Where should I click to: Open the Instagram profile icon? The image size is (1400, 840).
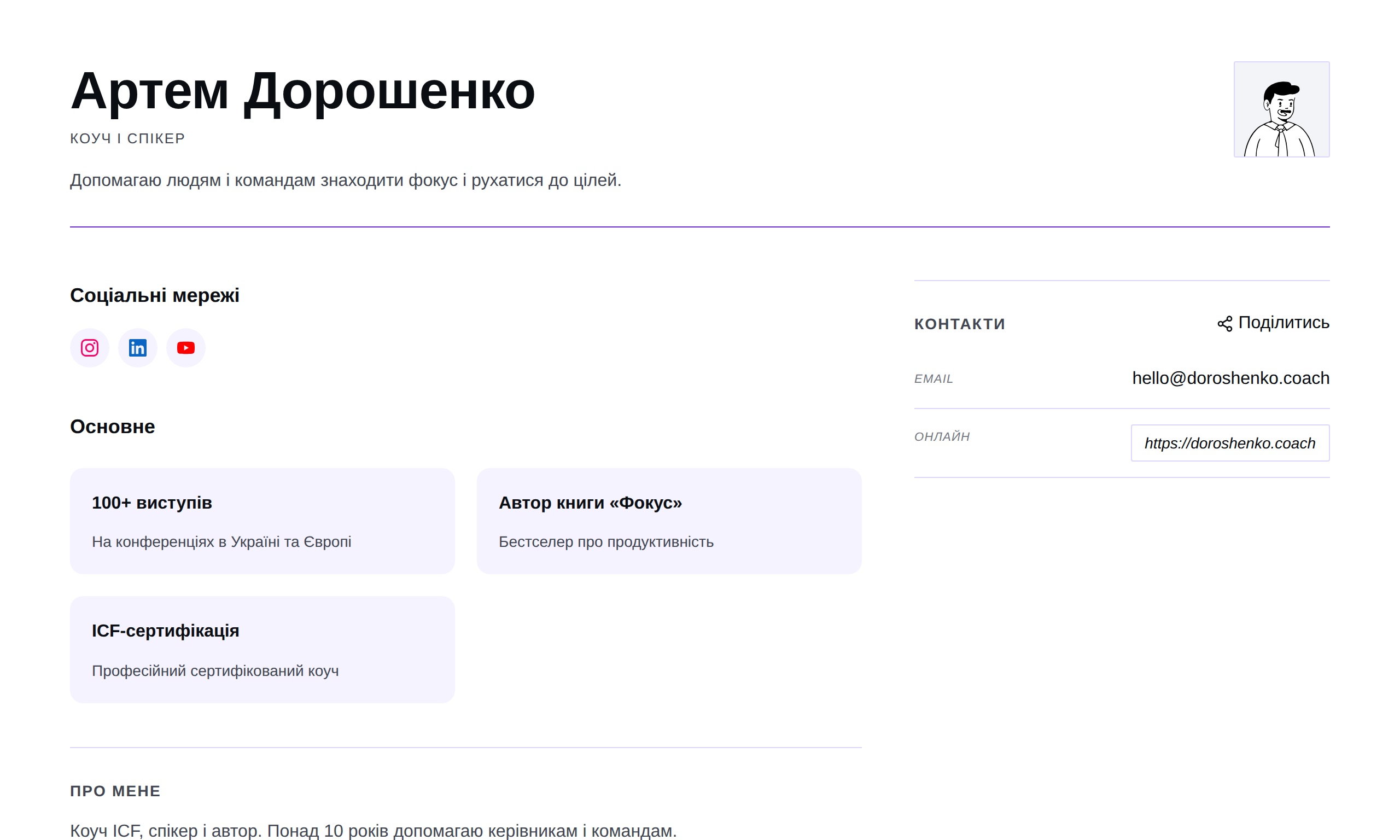[x=89, y=348]
